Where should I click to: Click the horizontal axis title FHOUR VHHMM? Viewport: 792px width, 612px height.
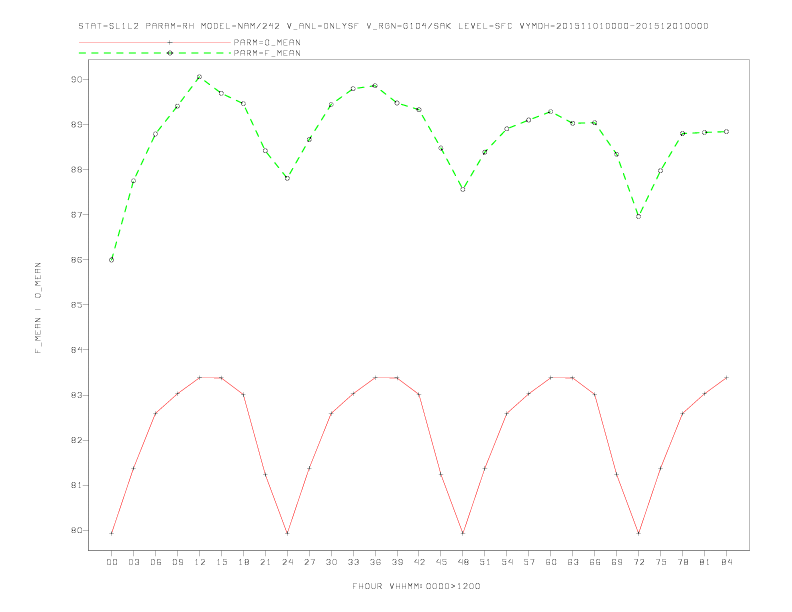416,586
